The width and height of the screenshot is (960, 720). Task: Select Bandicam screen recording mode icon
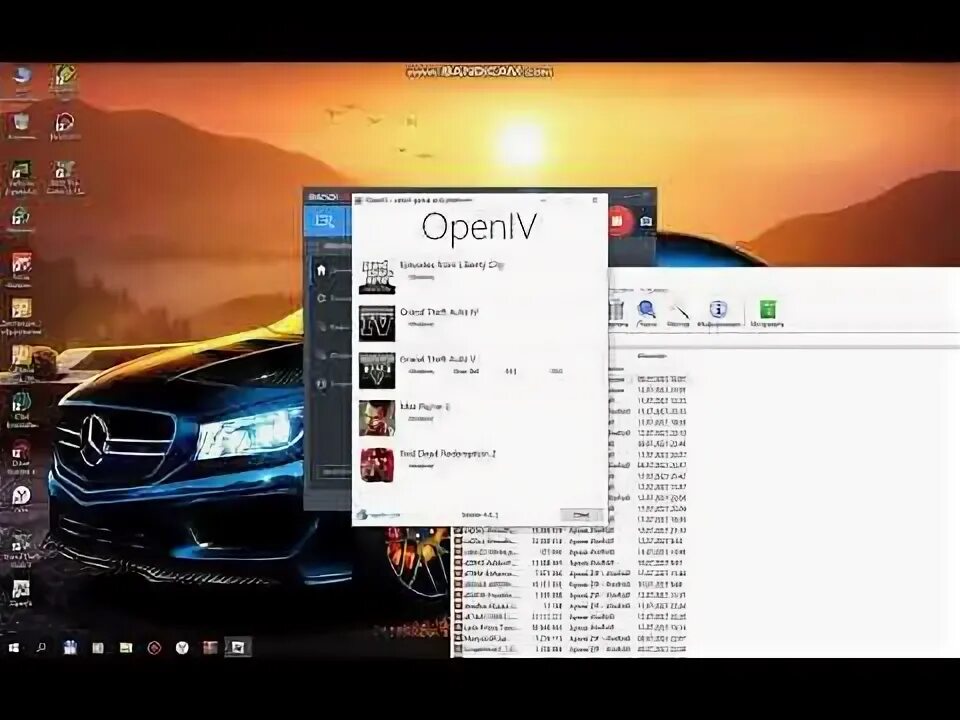point(324,220)
